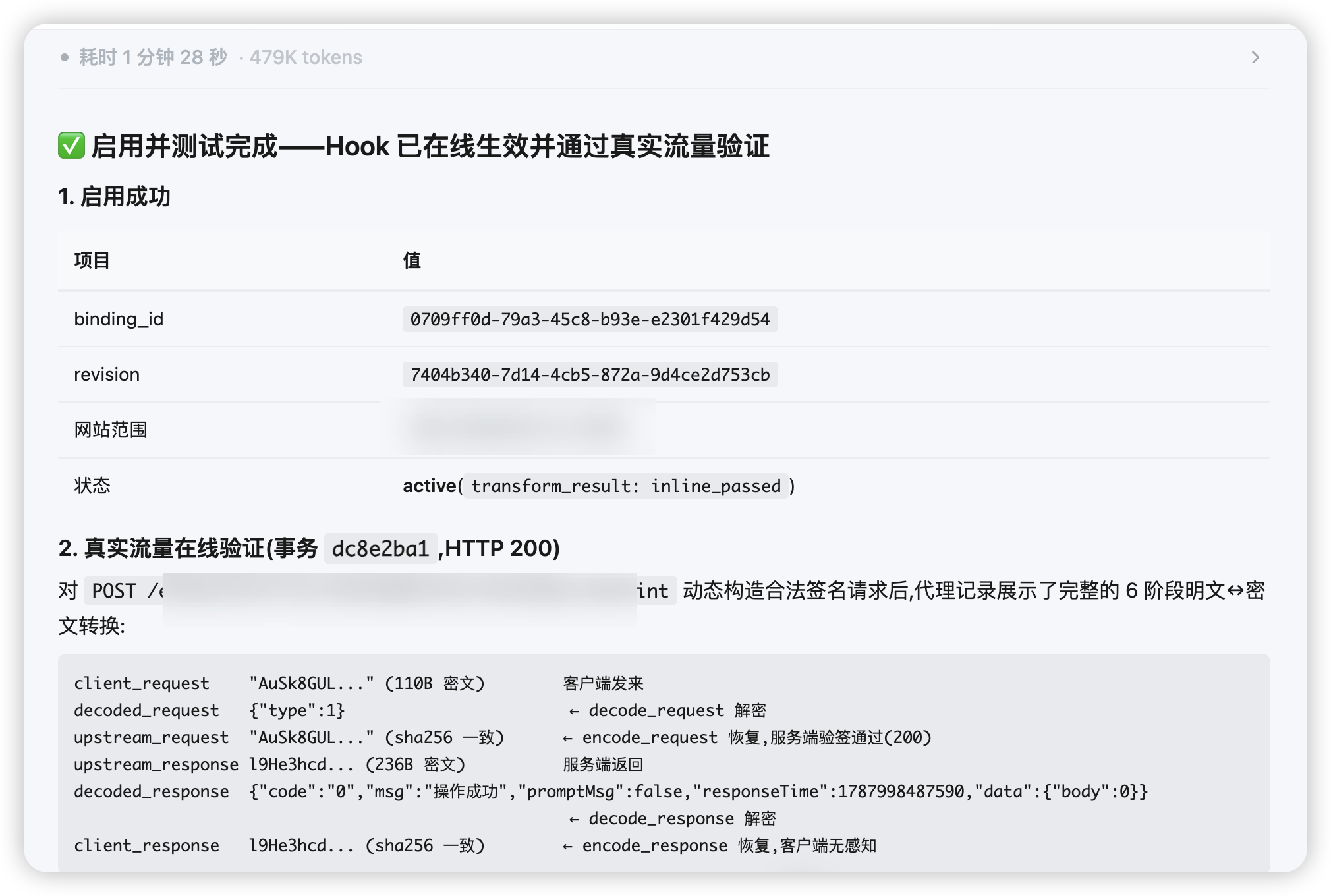Click the client_request line in code block
The image size is (1331, 896).
(359, 683)
